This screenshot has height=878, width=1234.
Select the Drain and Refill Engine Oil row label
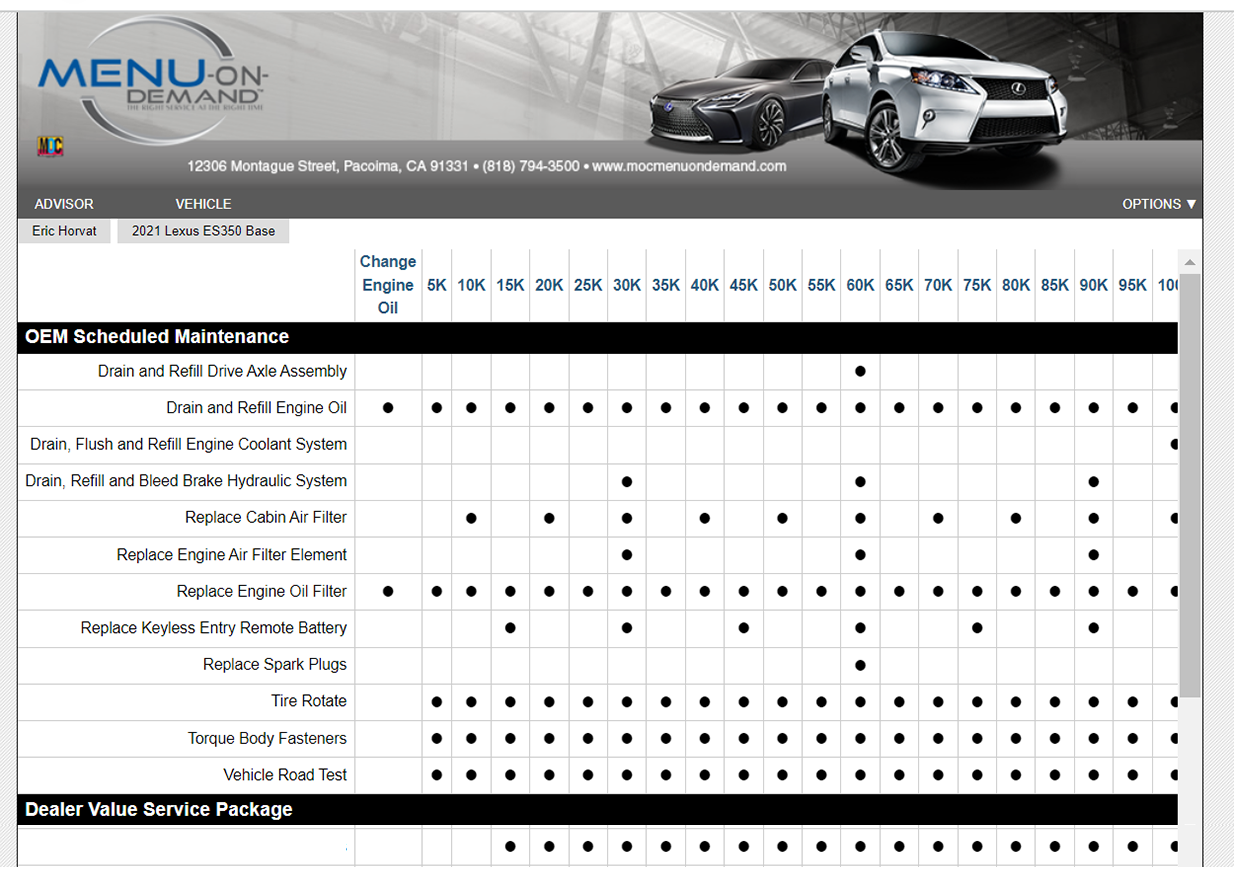coord(257,408)
